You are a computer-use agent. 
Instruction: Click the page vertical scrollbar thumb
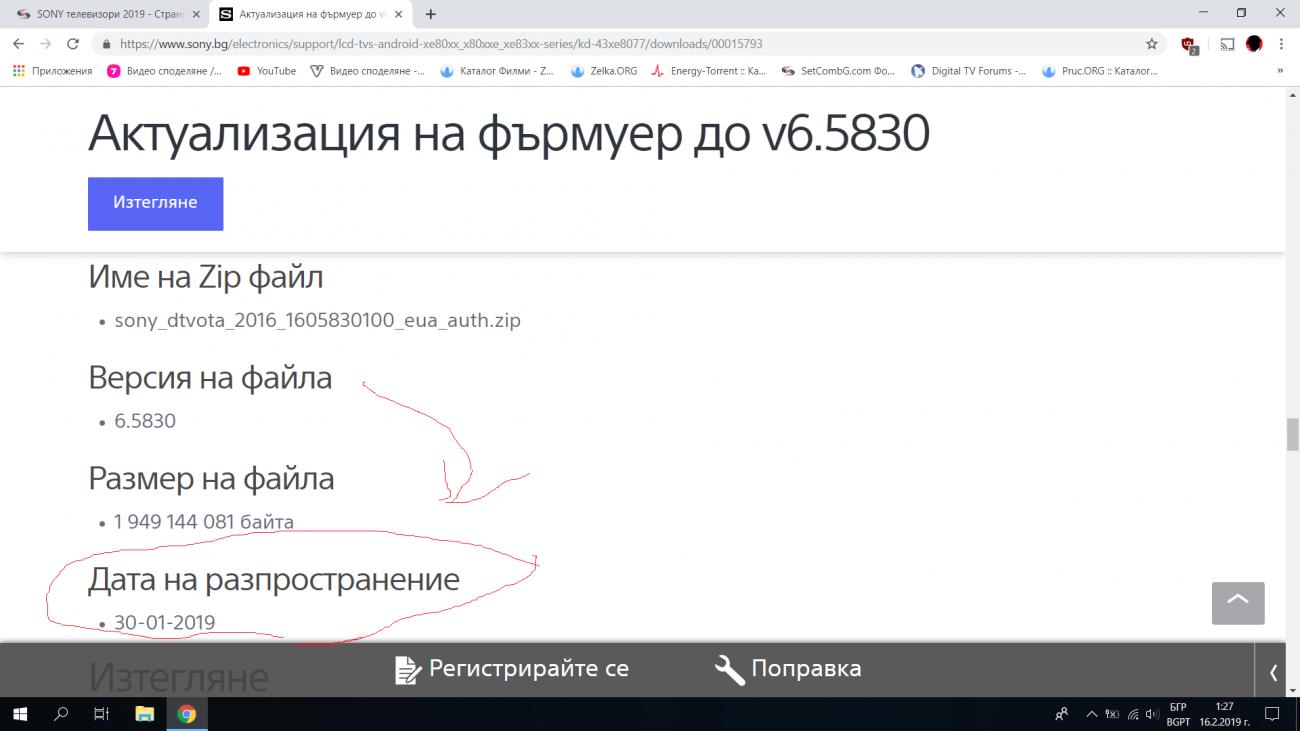point(1292,435)
